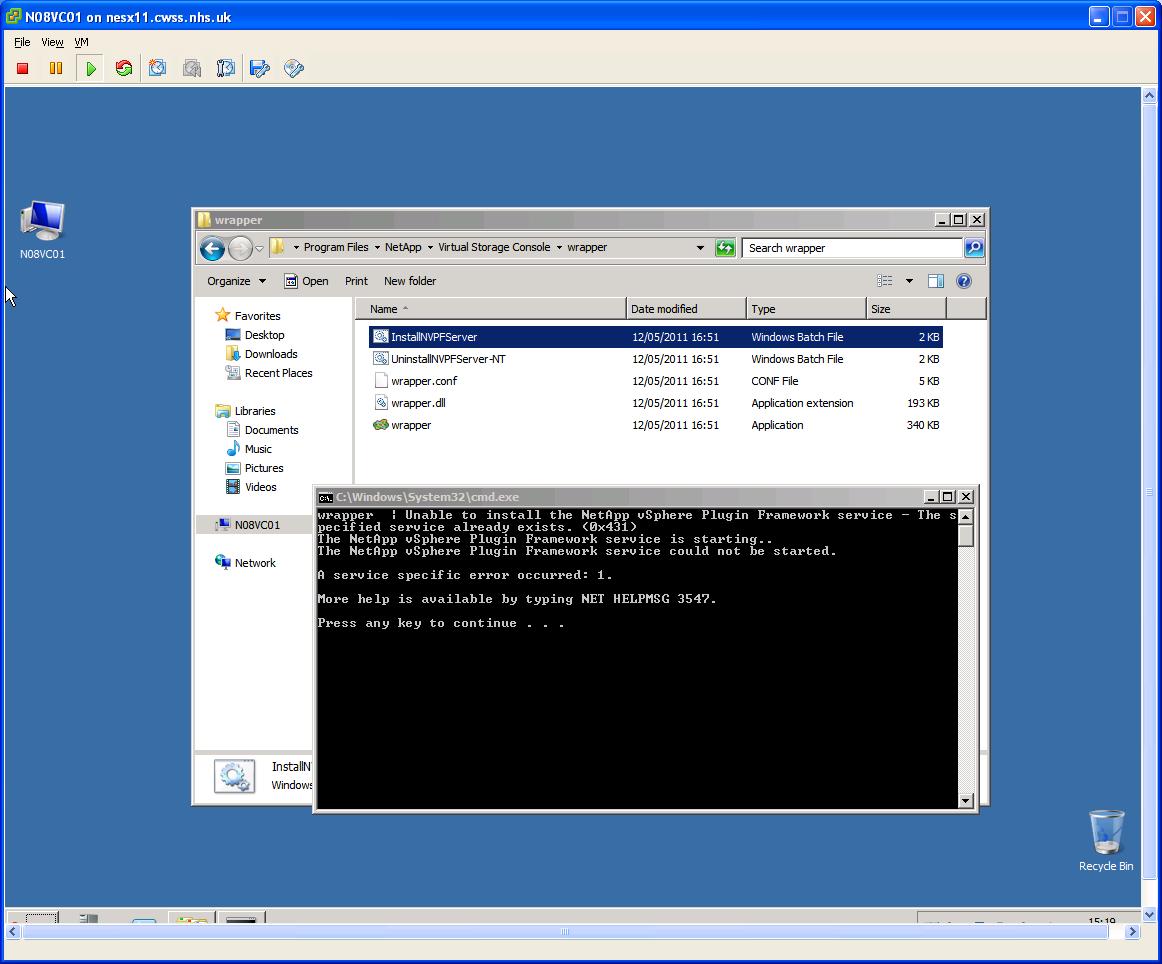Viewport: 1162px width, 964px height.
Task: Reset the VM using the restart icon
Action: coord(124,68)
